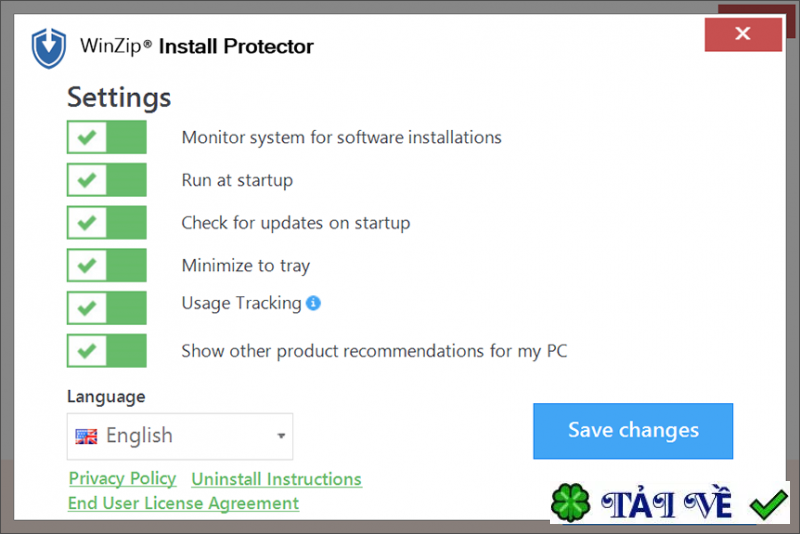Open the Uninstall Instructions link
The height and width of the screenshot is (534, 800).
pyautogui.click(x=276, y=479)
